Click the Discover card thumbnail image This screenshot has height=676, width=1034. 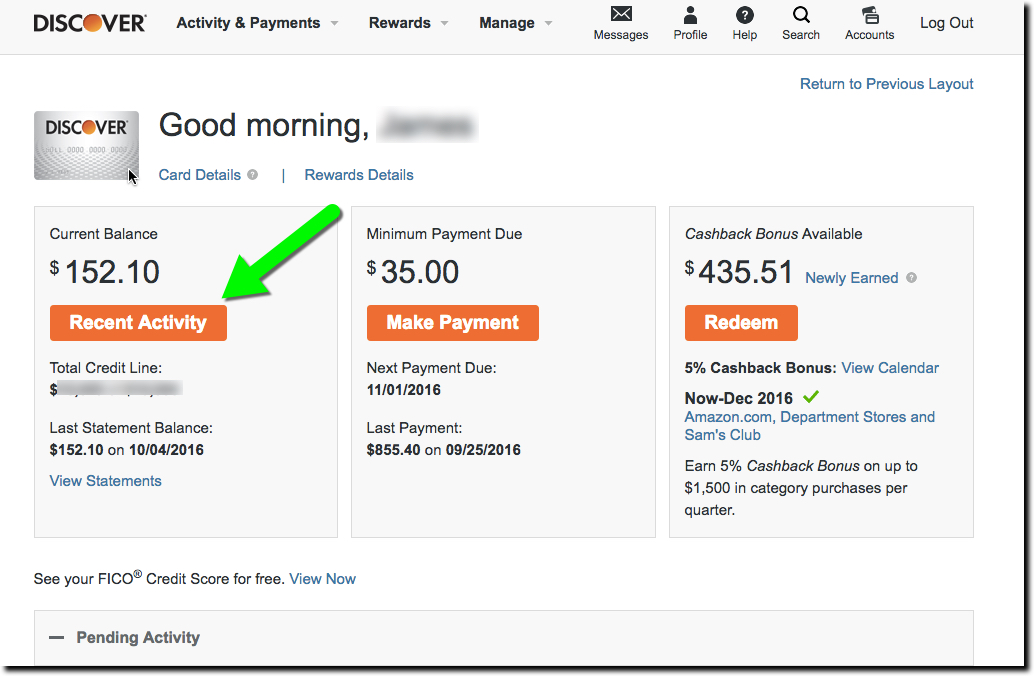tap(86, 144)
